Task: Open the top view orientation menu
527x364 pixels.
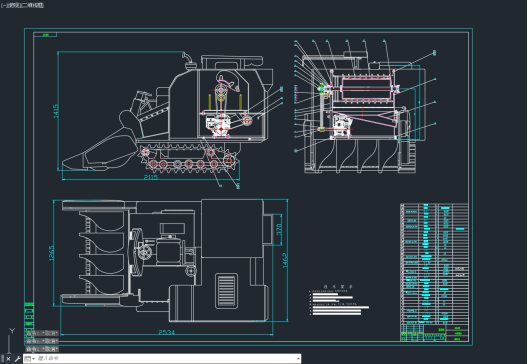Action: pyautogui.click(x=13, y=5)
